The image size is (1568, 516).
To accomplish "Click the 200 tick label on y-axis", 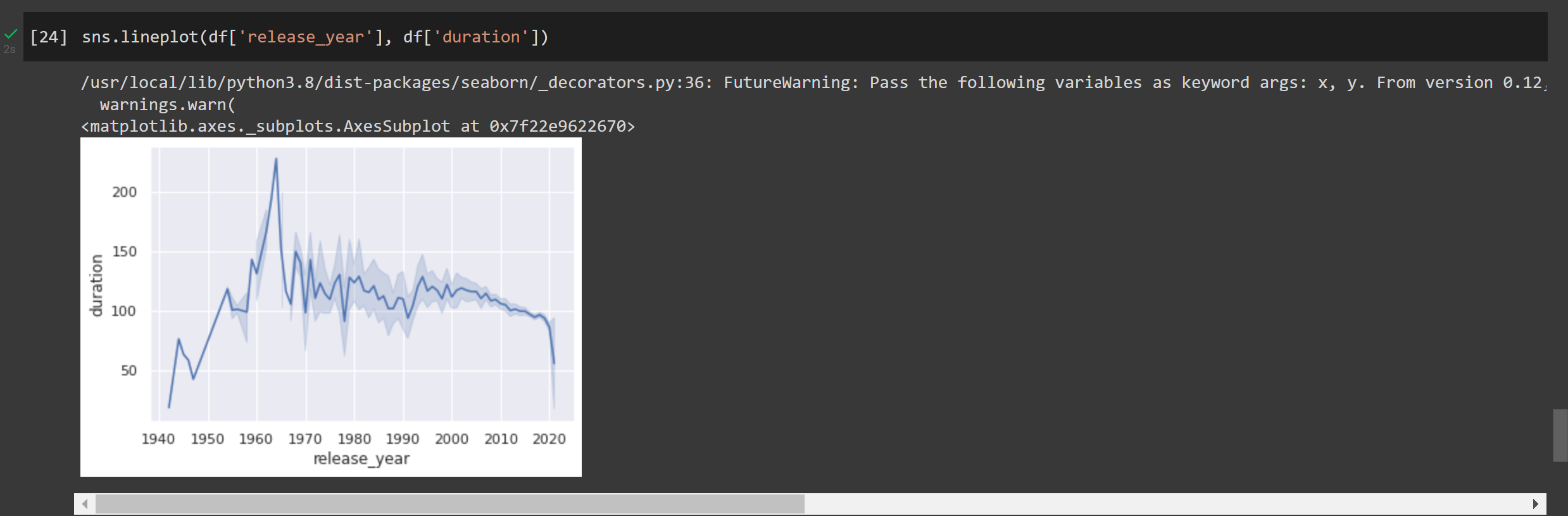I will [124, 192].
